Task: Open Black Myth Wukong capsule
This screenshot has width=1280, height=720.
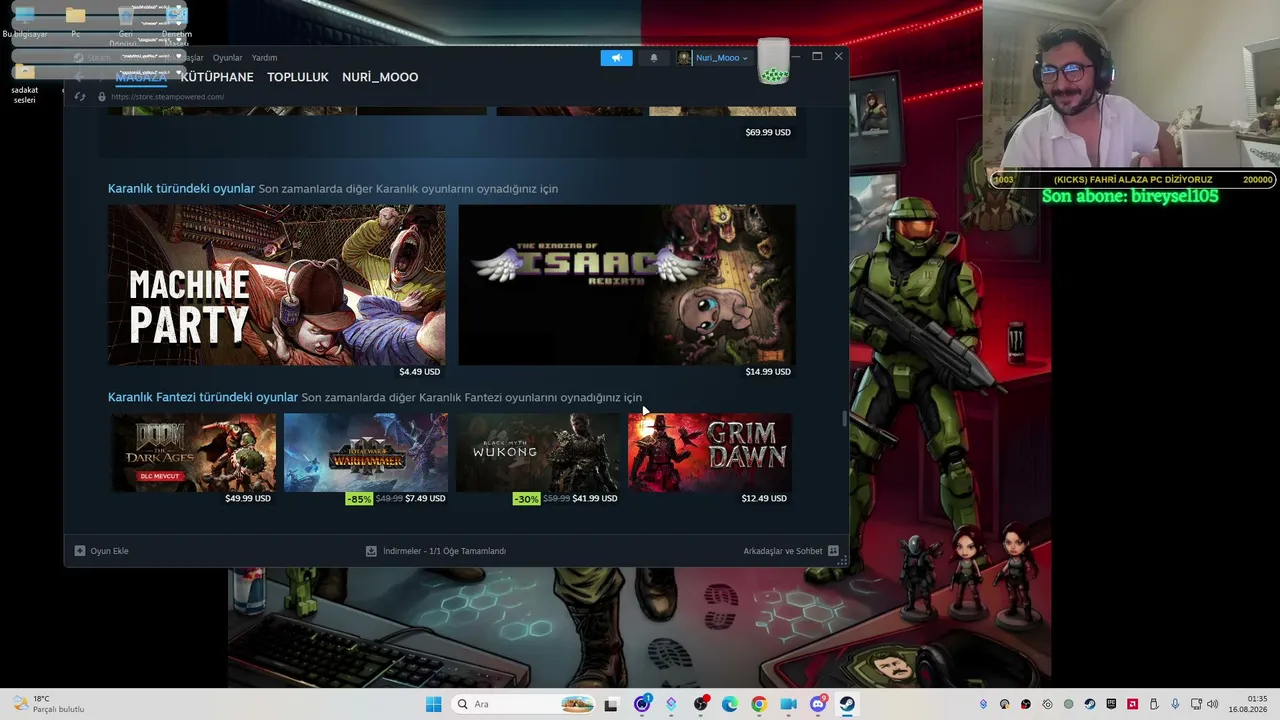Action: 538,452
